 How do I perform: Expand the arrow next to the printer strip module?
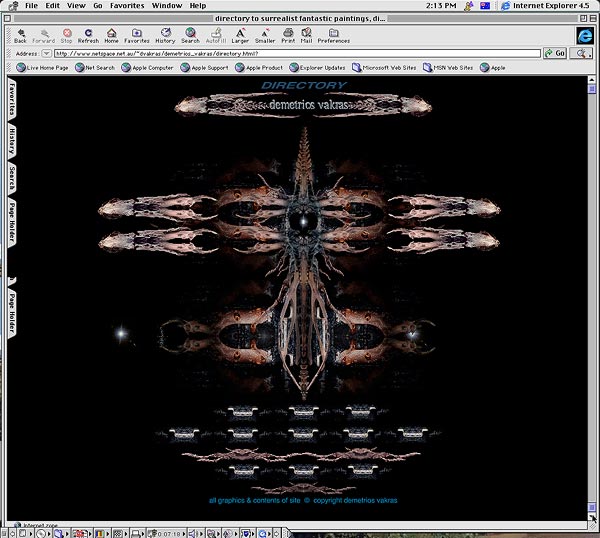click(x=143, y=534)
